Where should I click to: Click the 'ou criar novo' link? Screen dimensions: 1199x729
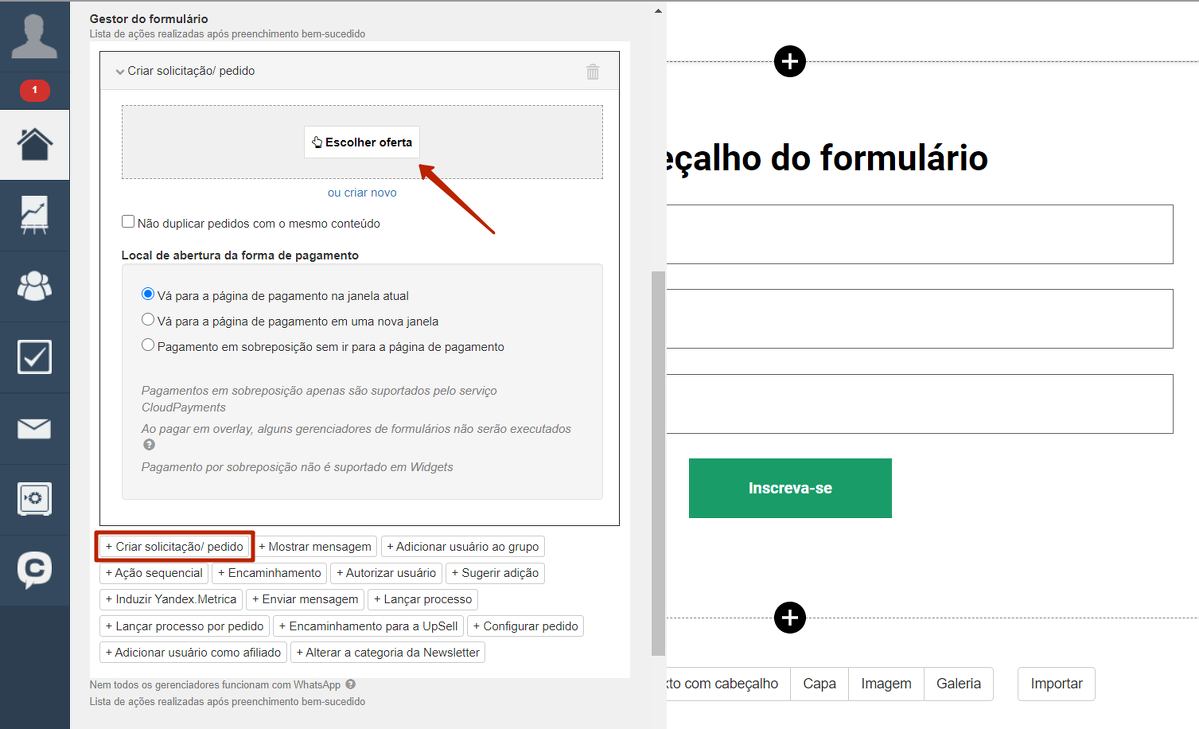pos(362,193)
